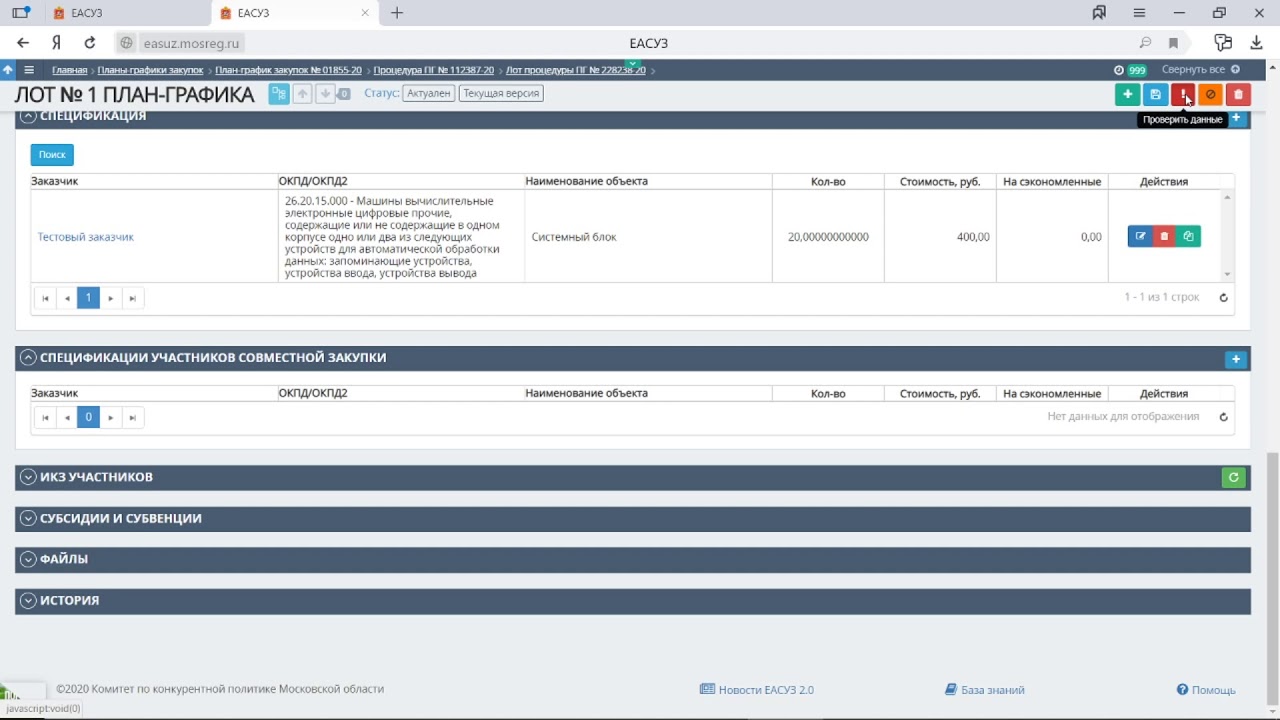1280x720 pixels.
Task: Click the blue hierarchy icon next to the lot title
Action: coord(278,94)
